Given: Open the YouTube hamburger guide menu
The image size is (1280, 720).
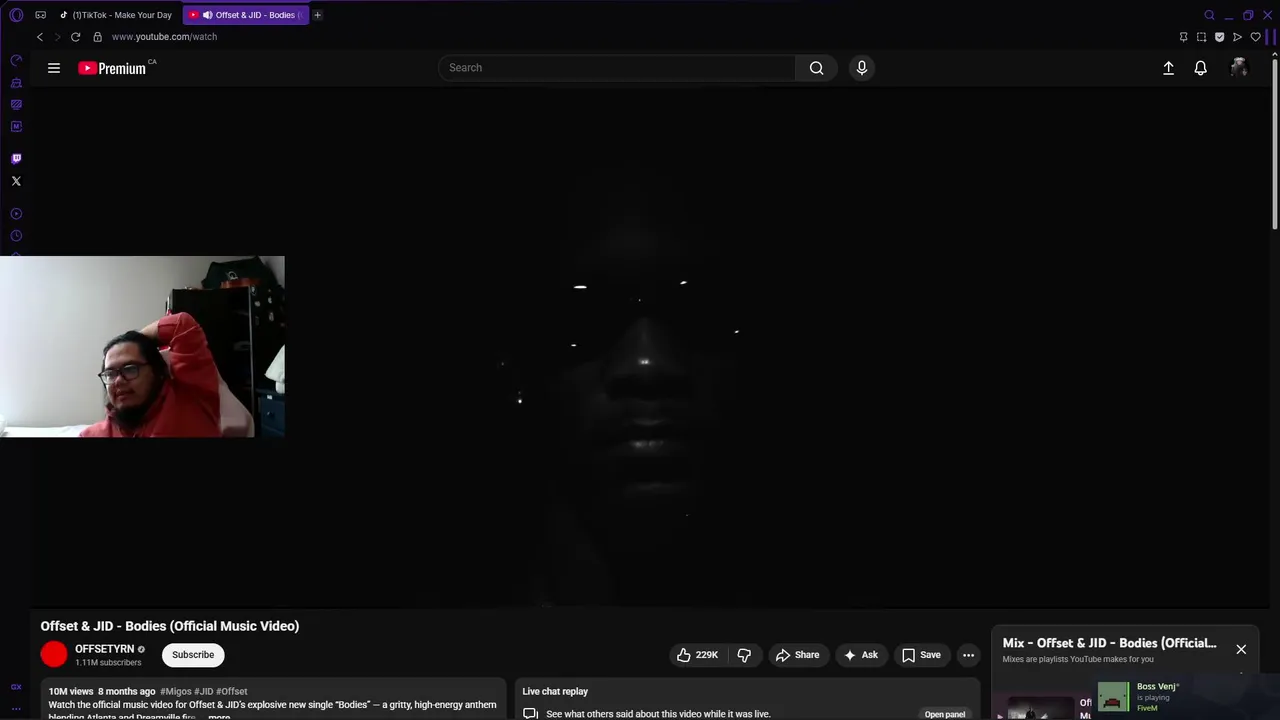Looking at the screenshot, I should 54,68.
